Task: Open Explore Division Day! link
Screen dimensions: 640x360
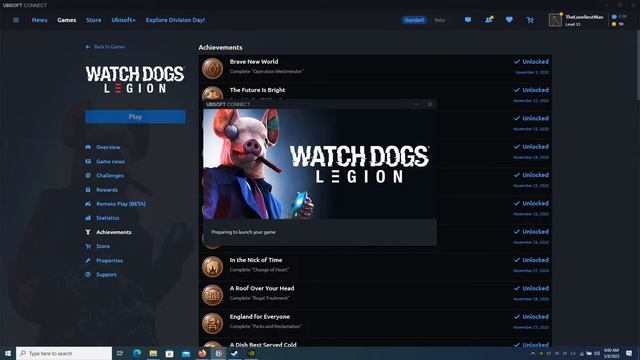Action: [x=176, y=20]
